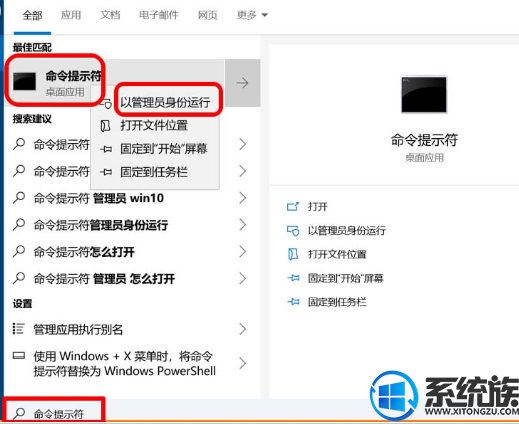The width and height of the screenshot is (519, 424).
Task: Click the Command Prompt icon in best match
Action: (x=24, y=81)
